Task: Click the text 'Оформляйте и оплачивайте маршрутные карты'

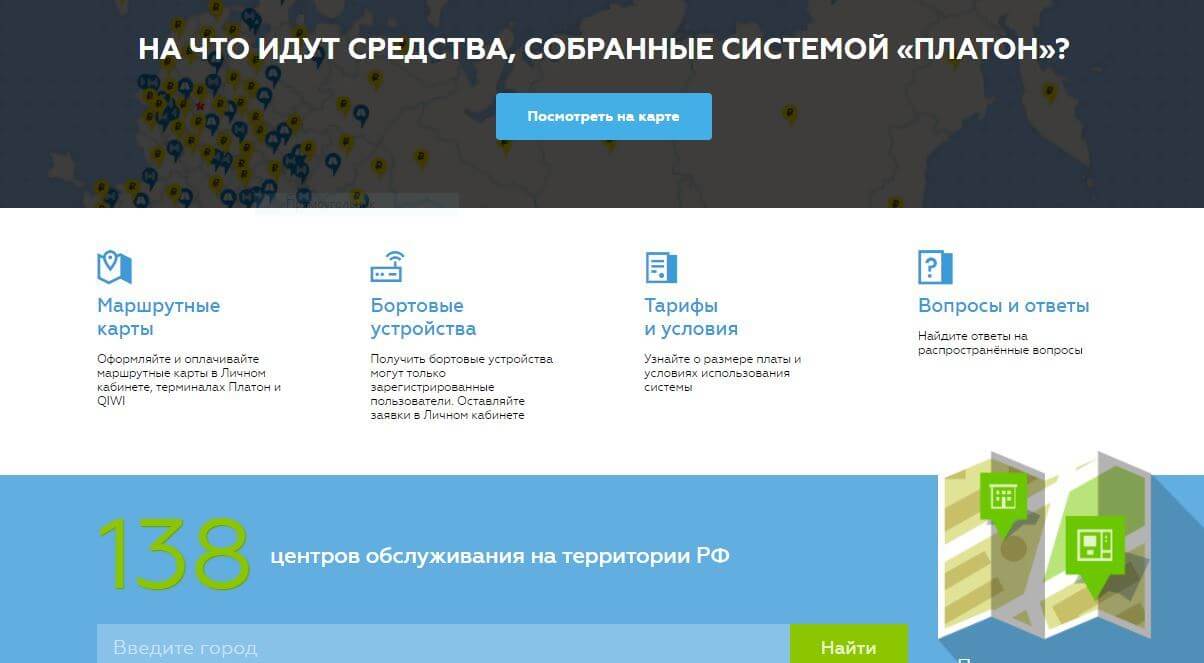Action: click(x=178, y=366)
